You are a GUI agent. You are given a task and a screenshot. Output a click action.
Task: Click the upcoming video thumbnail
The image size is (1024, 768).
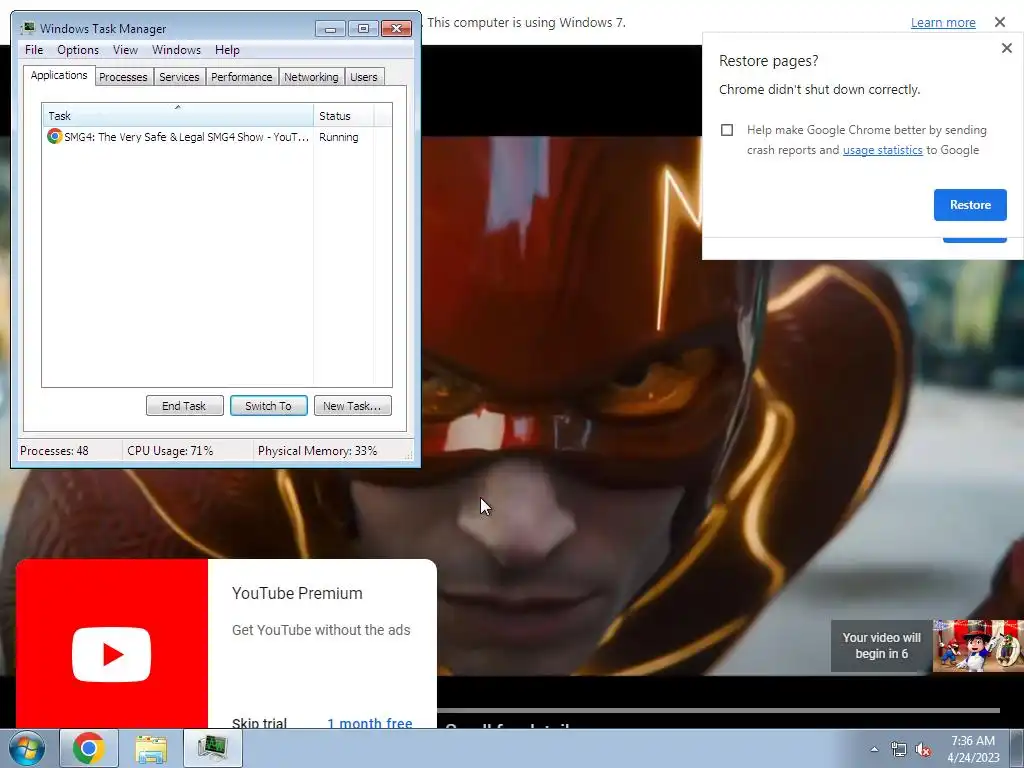click(x=978, y=646)
